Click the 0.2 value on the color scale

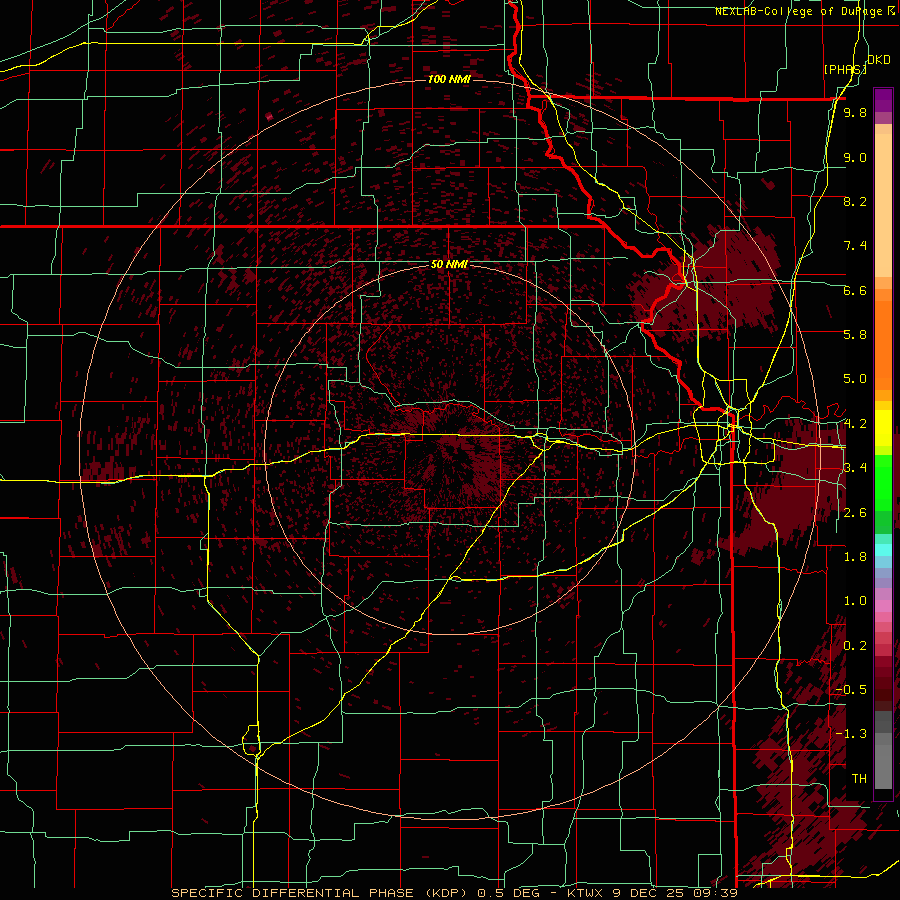(x=855, y=646)
